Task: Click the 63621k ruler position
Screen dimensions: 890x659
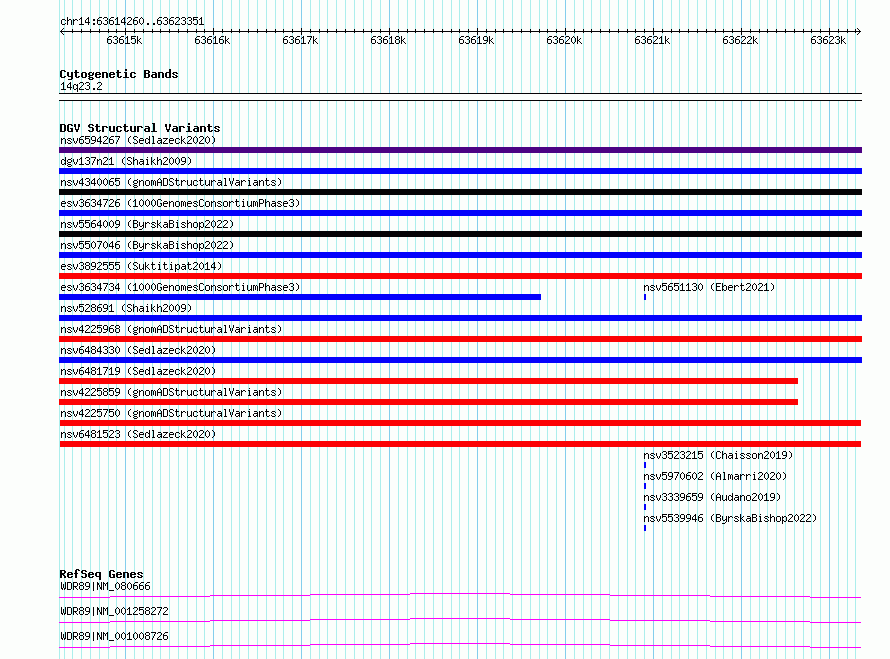Action: pos(652,40)
